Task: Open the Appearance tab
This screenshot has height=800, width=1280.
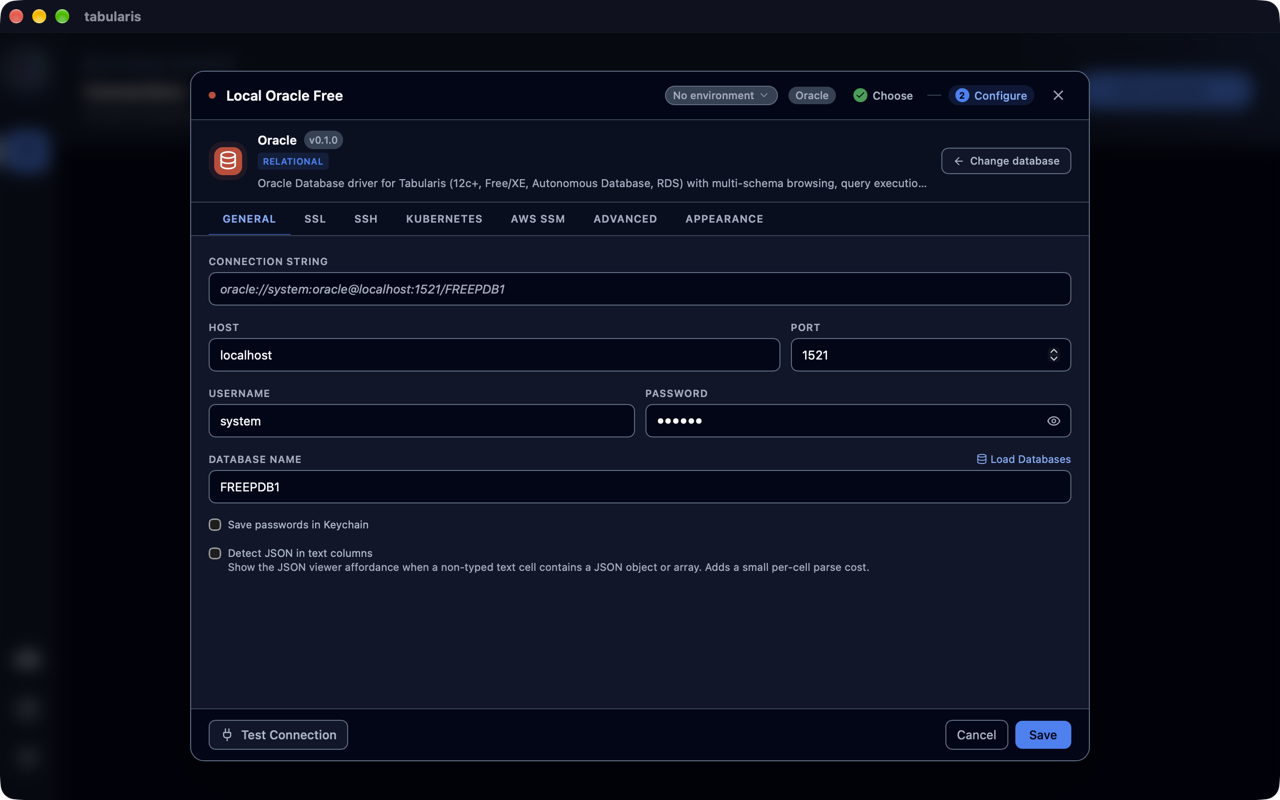Action: (x=724, y=219)
